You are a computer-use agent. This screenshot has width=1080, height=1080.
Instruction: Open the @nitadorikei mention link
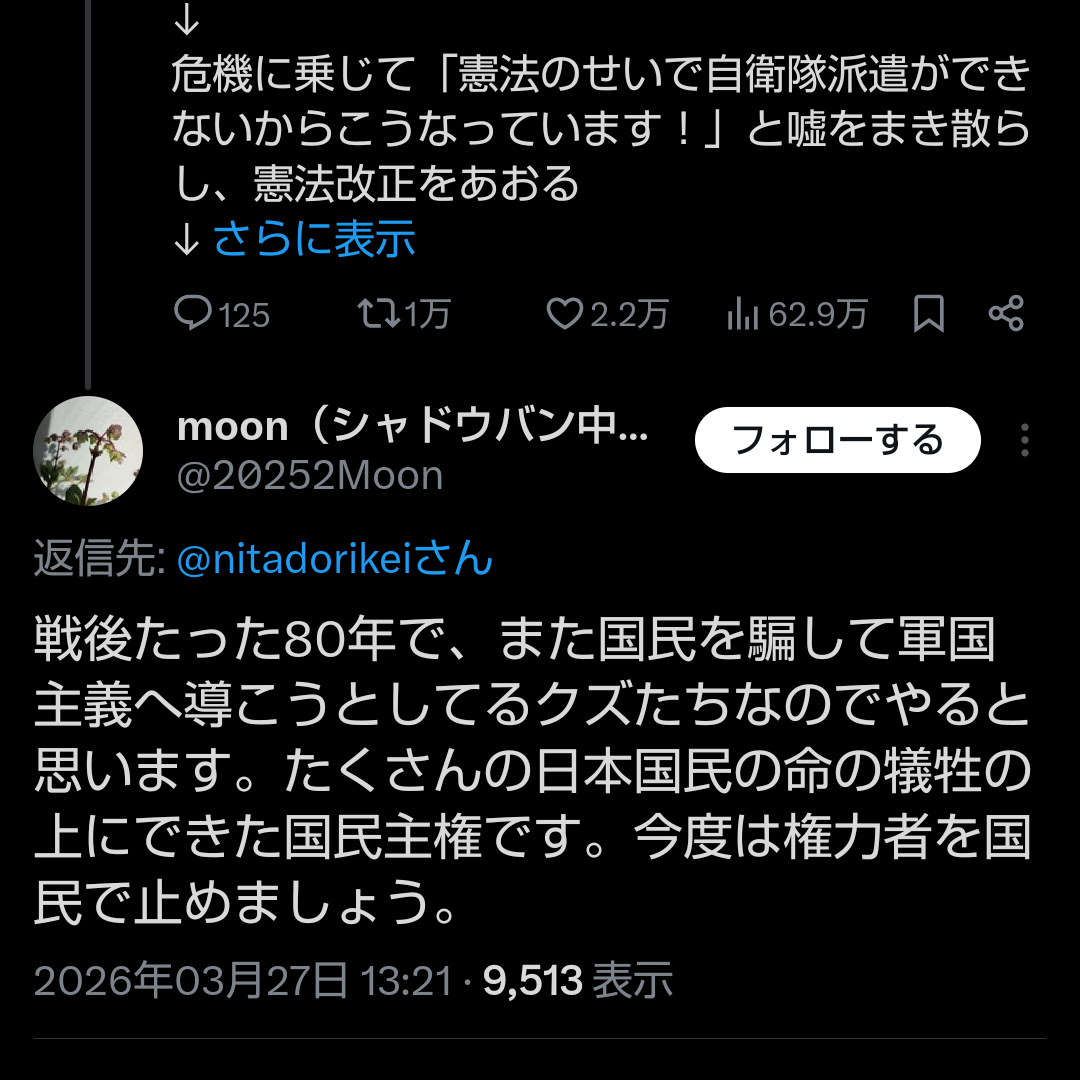click(334, 560)
